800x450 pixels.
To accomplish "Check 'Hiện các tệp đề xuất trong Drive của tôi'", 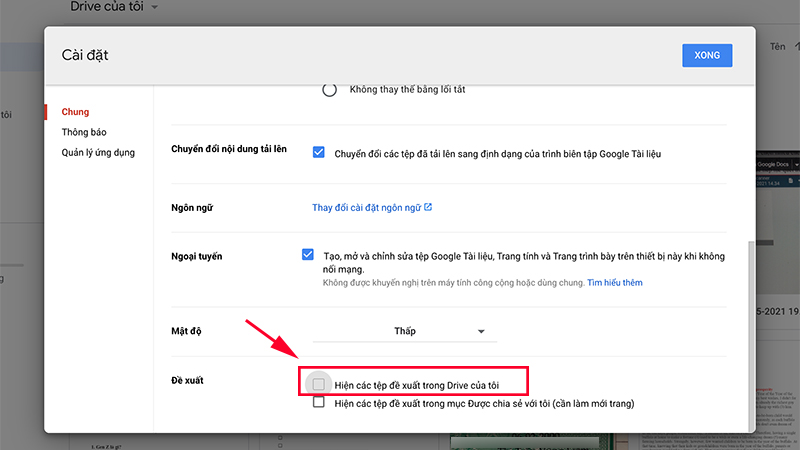I will [x=318, y=384].
